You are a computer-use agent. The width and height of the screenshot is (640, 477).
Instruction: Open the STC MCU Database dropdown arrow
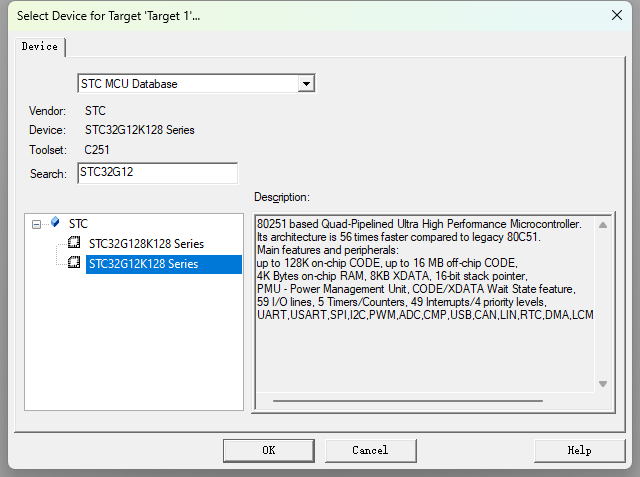(306, 84)
